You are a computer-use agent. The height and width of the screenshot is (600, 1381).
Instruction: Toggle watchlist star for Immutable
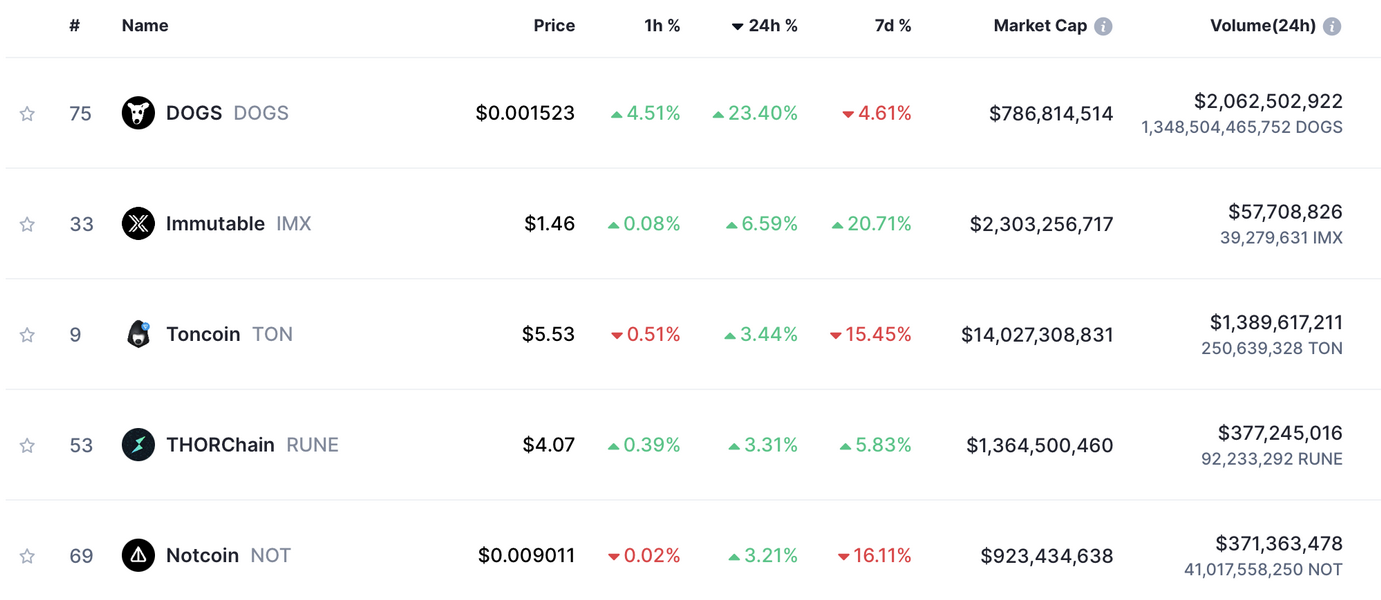click(x=27, y=224)
